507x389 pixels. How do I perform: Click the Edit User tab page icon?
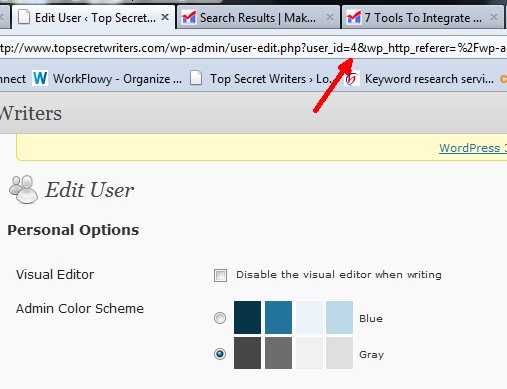[24, 17]
